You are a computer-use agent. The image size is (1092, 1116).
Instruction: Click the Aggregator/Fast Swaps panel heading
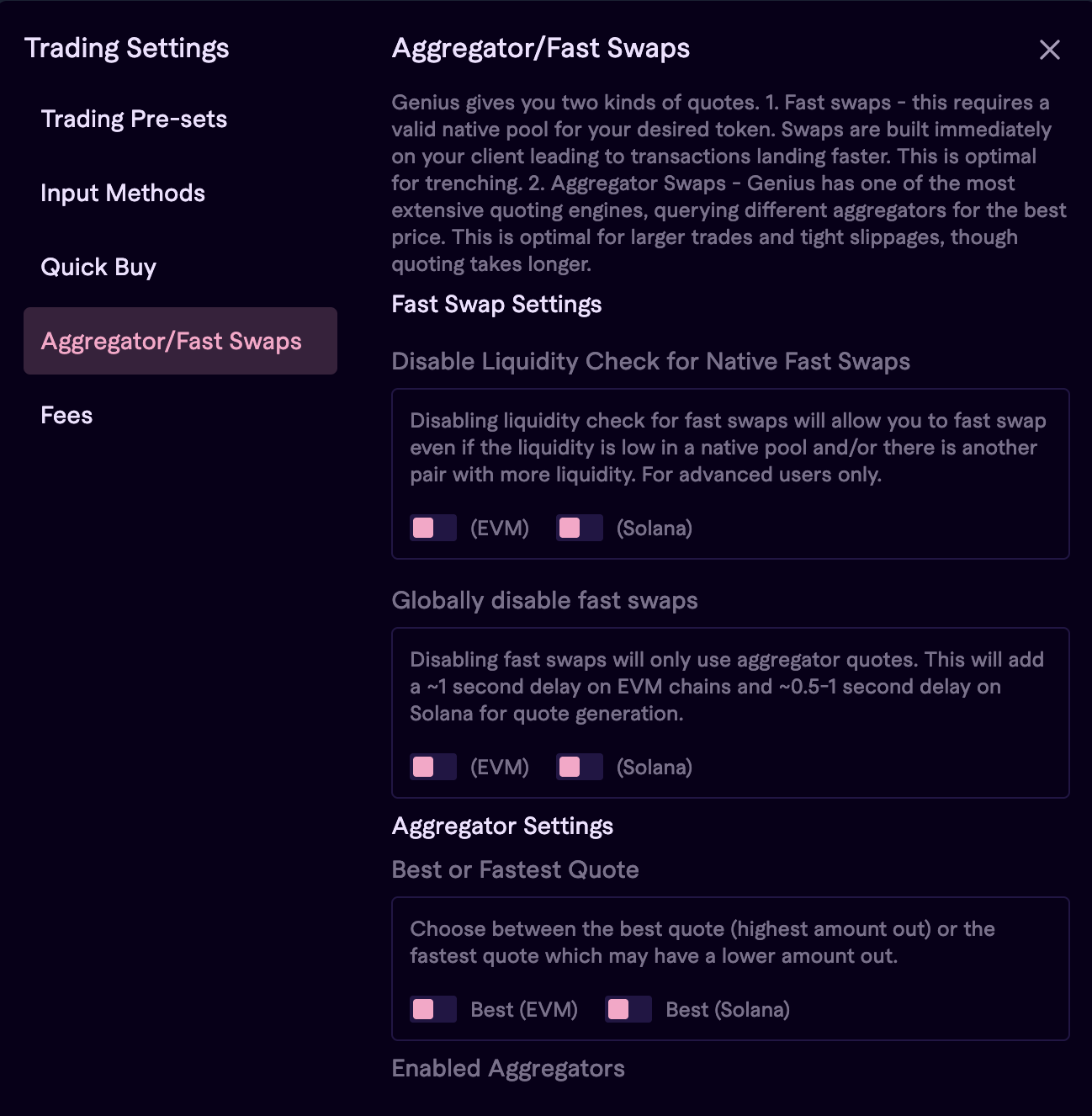(540, 48)
